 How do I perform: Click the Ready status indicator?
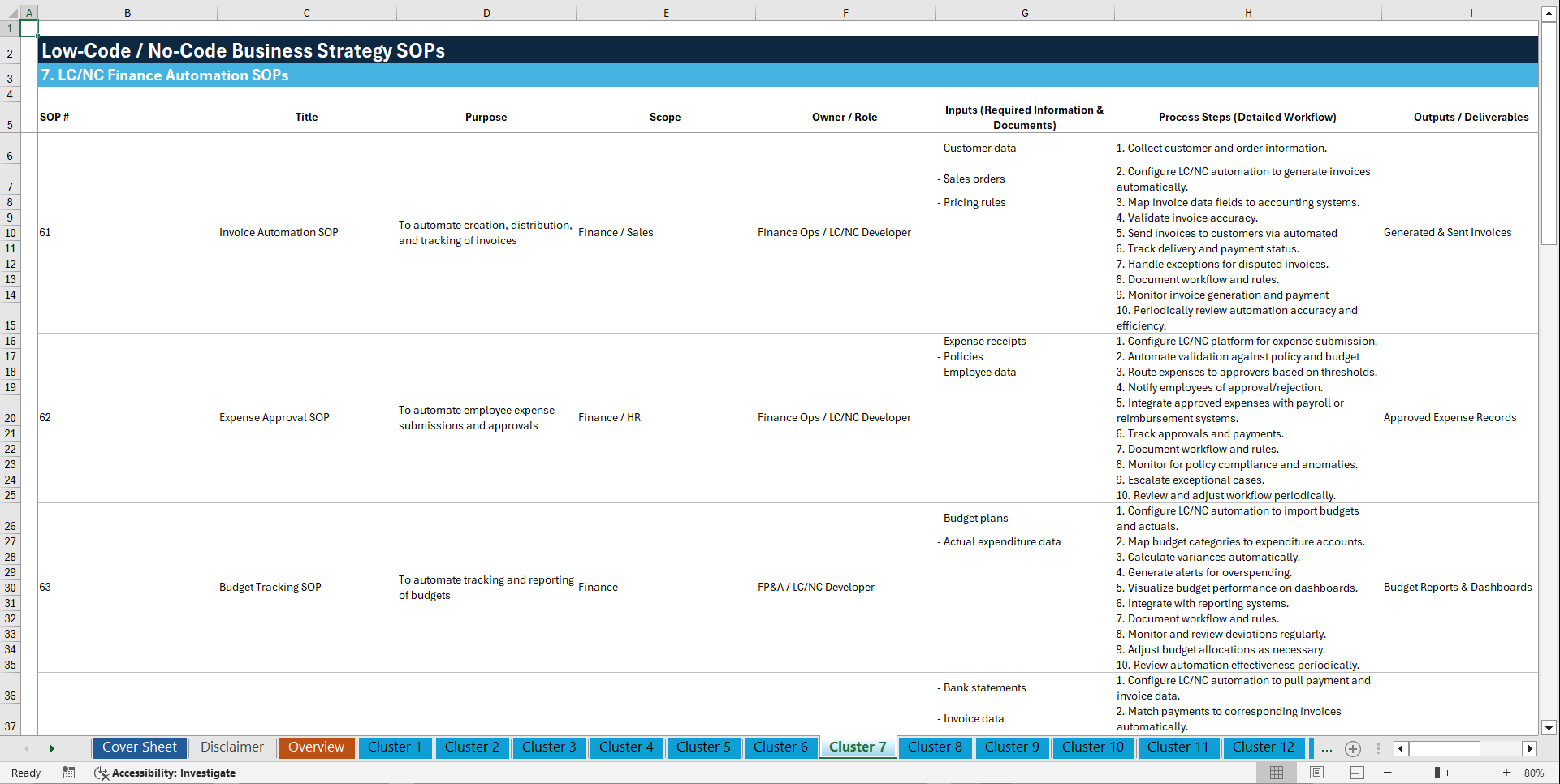[25, 773]
